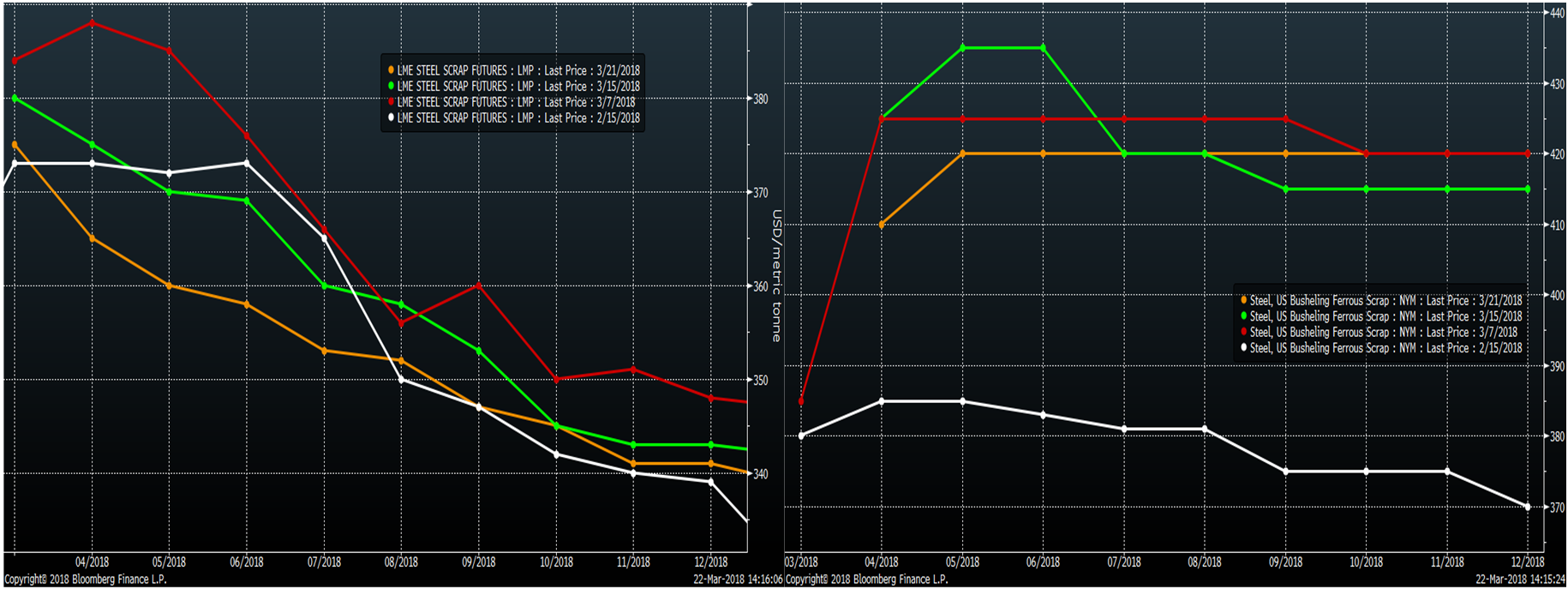The width and height of the screenshot is (1568, 589).
Task: Click 440 label on right chart's y-axis
Action: click(1556, 13)
